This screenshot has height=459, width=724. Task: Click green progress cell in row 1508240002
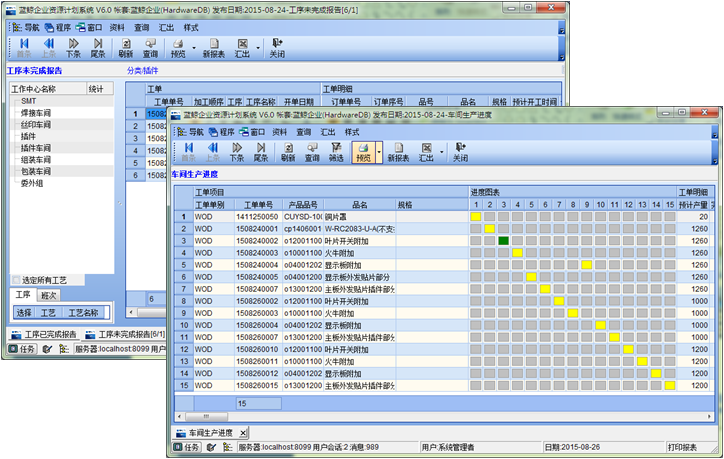(503, 241)
